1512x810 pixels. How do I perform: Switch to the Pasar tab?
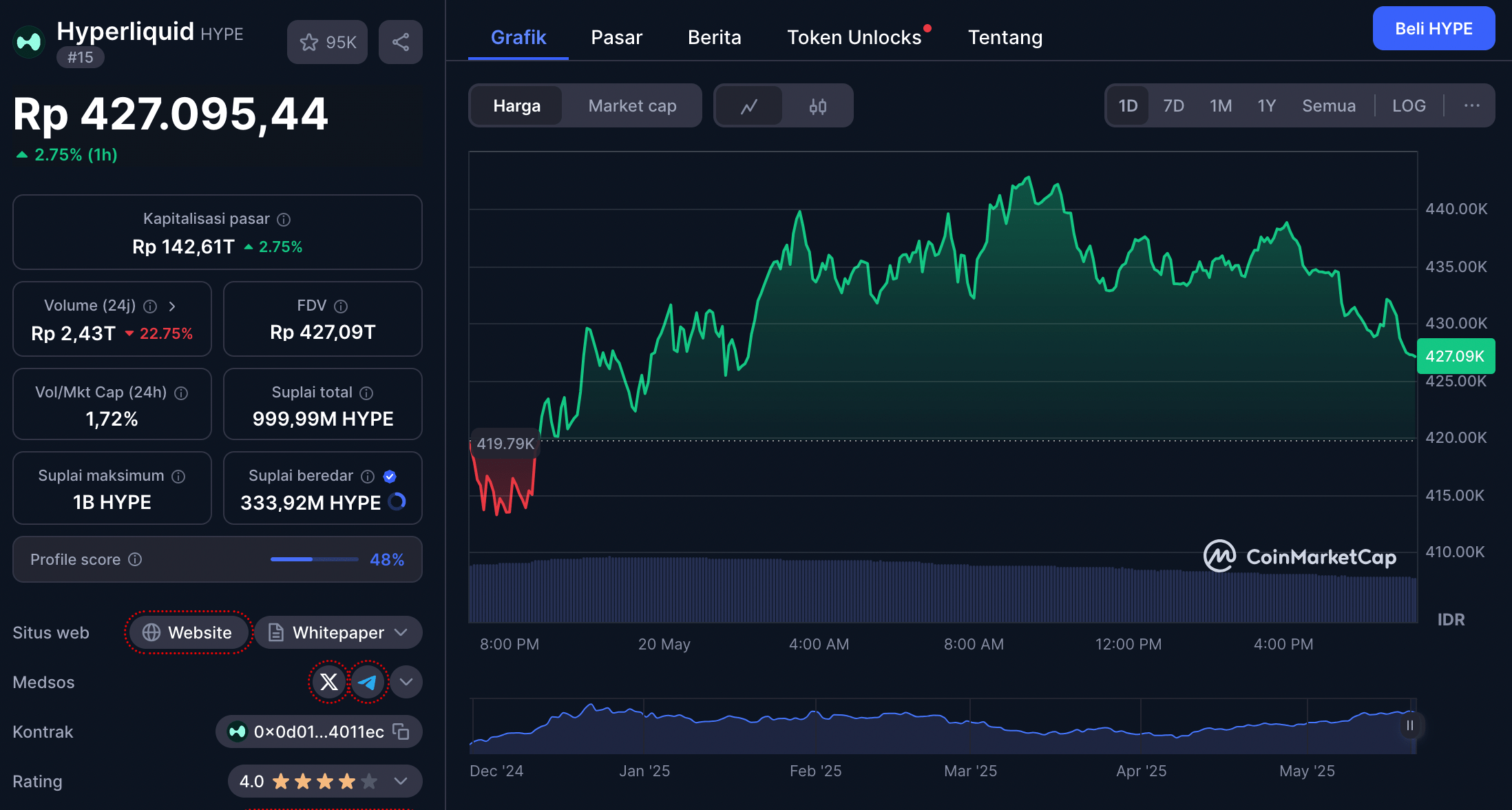[616, 37]
